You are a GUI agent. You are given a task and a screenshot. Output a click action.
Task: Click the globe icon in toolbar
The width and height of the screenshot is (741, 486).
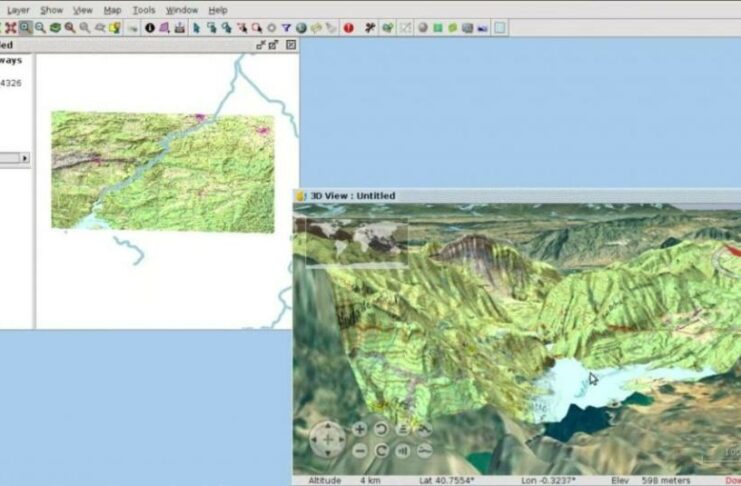(301, 28)
